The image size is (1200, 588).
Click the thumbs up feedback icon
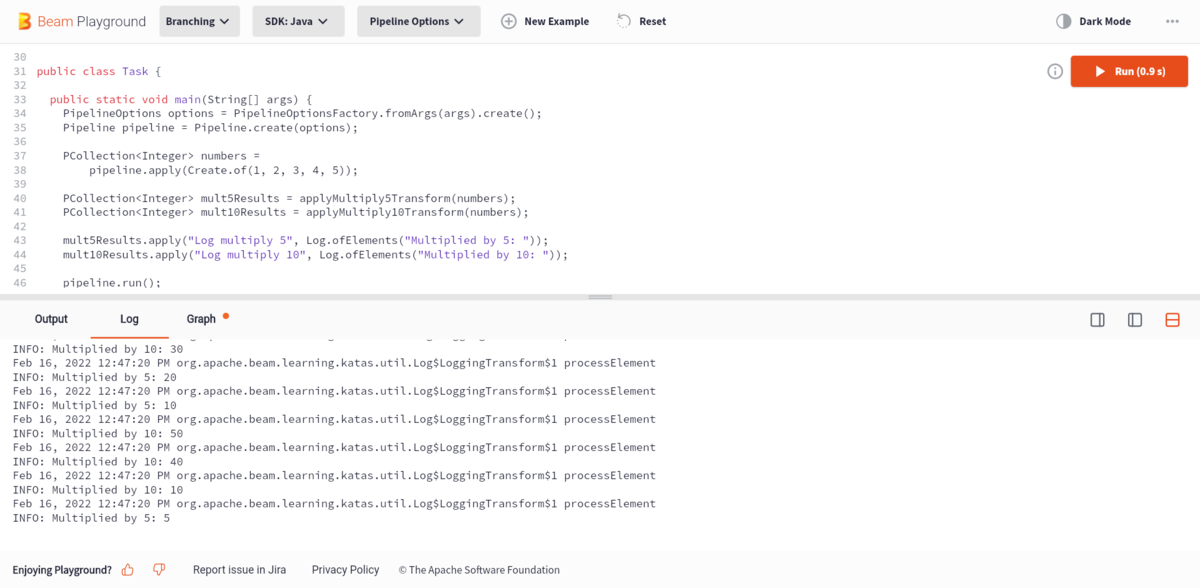pos(128,570)
